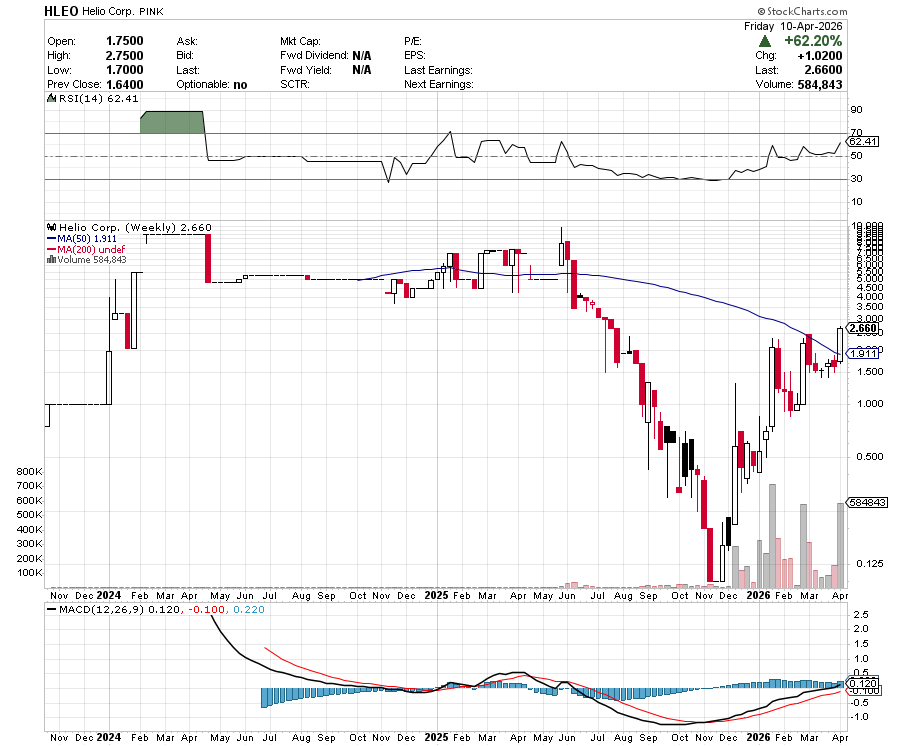Screen dimensions: 900x746
Task: Click the SCTR: label
Action: click(295, 84)
